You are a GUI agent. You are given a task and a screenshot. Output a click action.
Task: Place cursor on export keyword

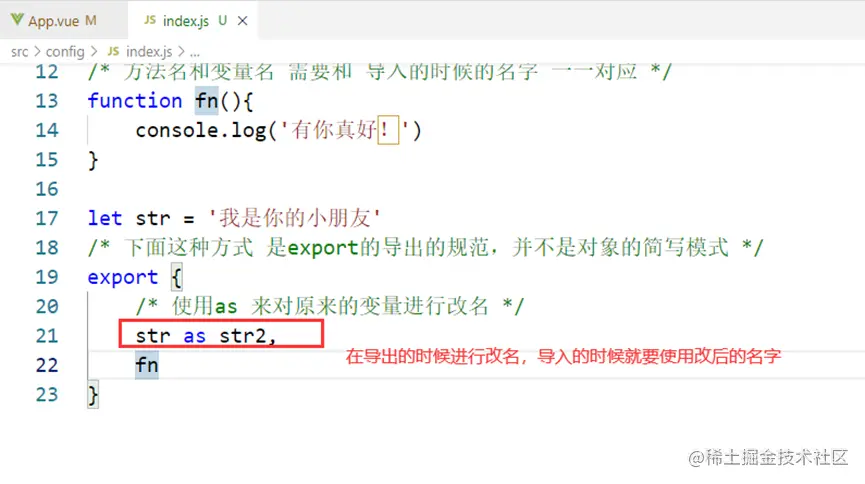point(123,278)
